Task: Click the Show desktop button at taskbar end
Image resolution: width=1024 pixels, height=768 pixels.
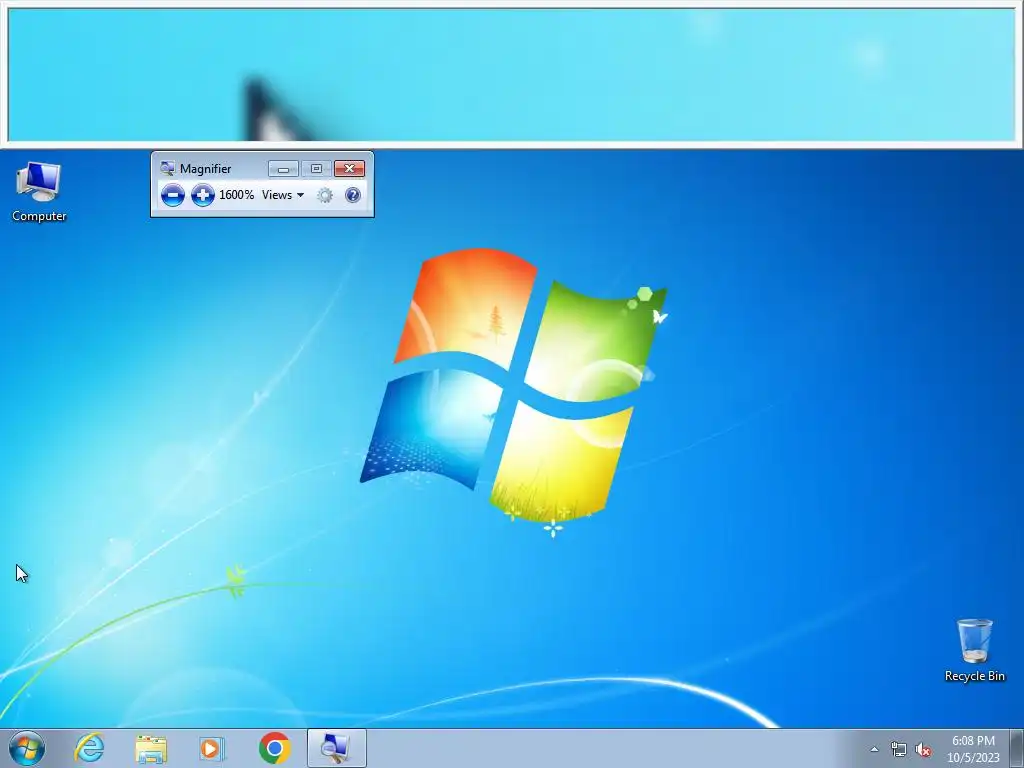Action: click(1017, 748)
